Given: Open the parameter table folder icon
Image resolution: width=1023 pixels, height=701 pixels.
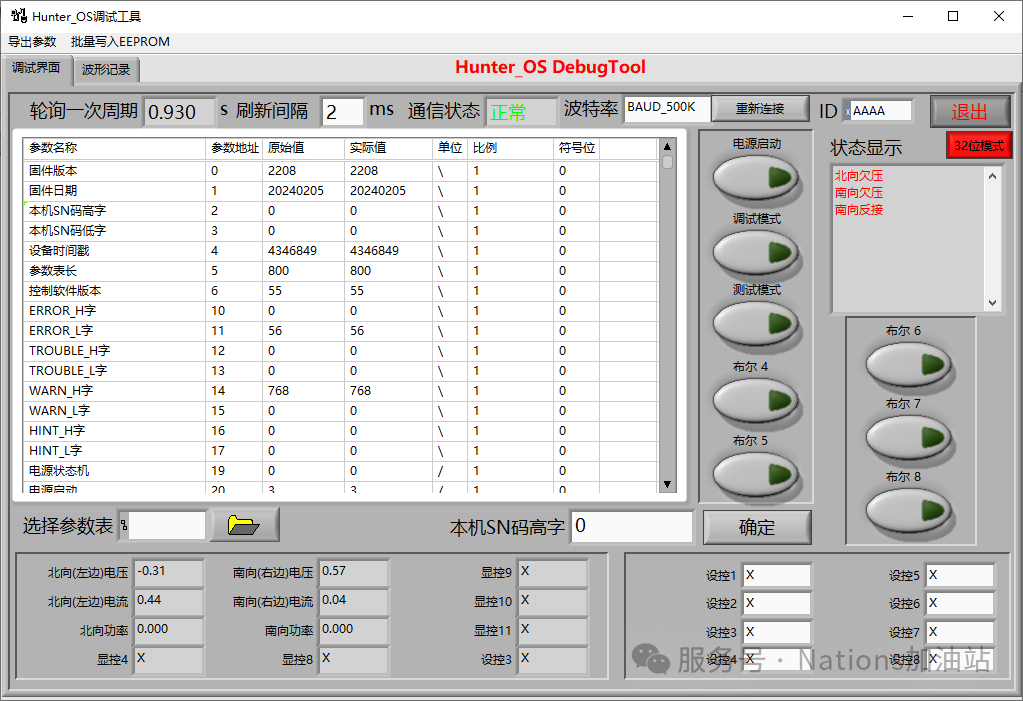Looking at the screenshot, I should coord(245,525).
